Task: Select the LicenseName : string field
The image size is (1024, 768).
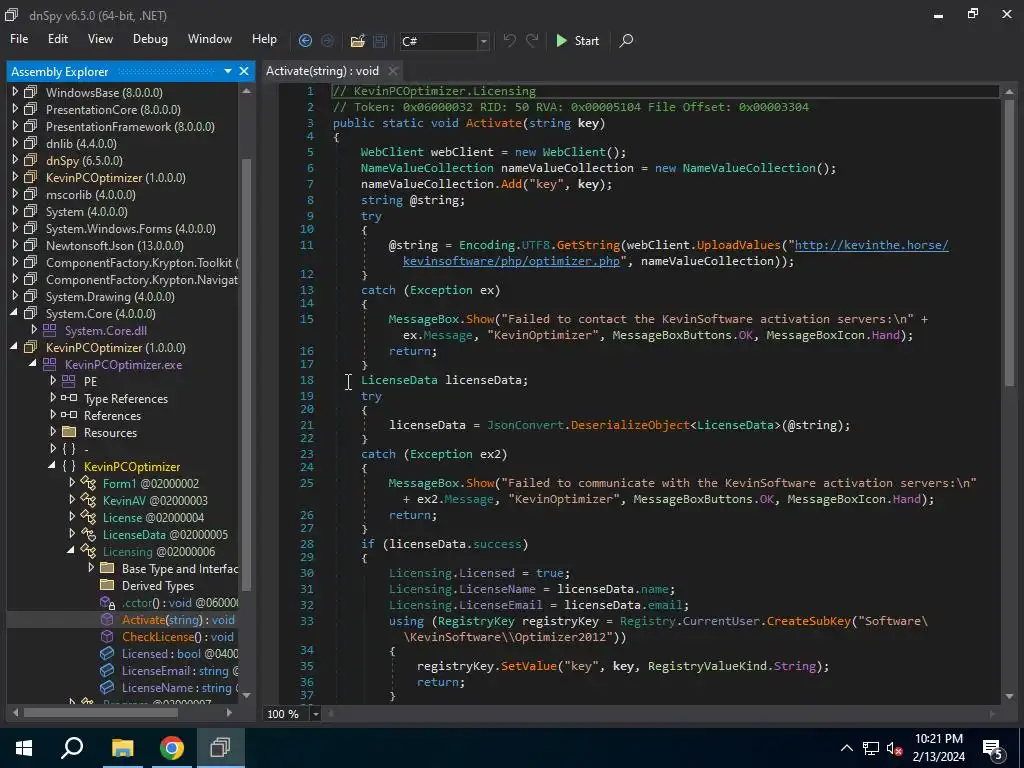Action: pos(180,687)
